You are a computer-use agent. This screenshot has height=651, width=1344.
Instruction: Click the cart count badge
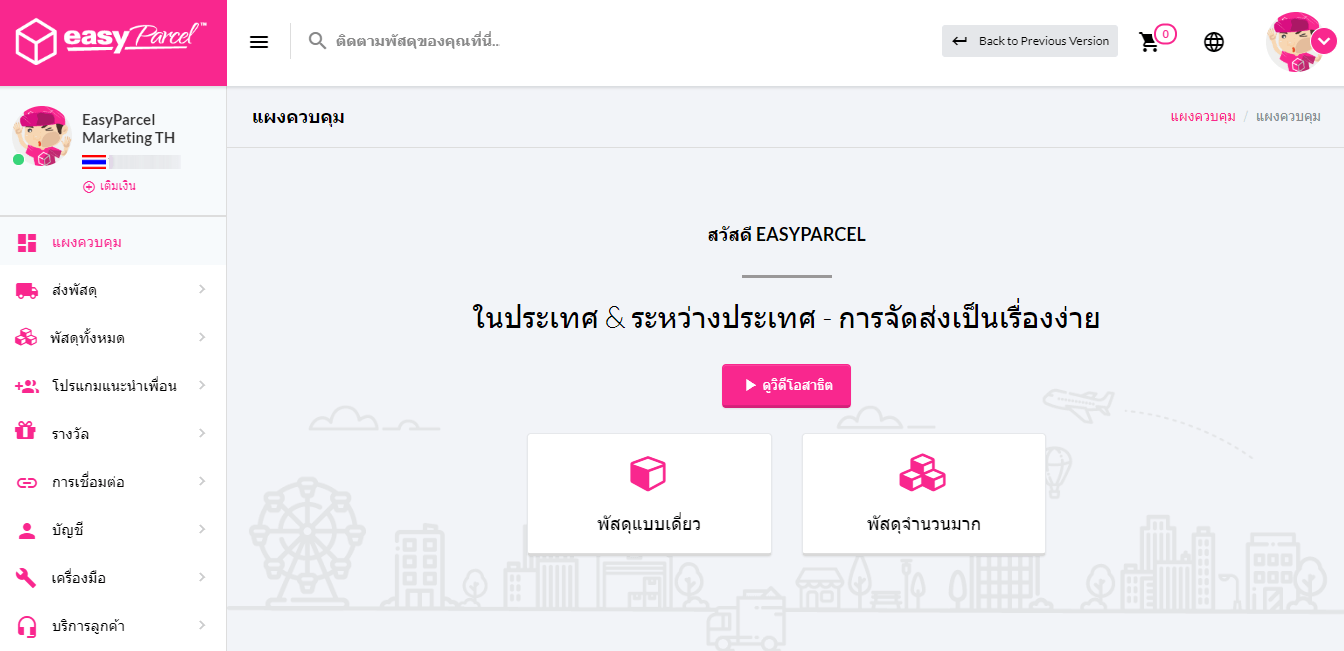click(x=1165, y=34)
